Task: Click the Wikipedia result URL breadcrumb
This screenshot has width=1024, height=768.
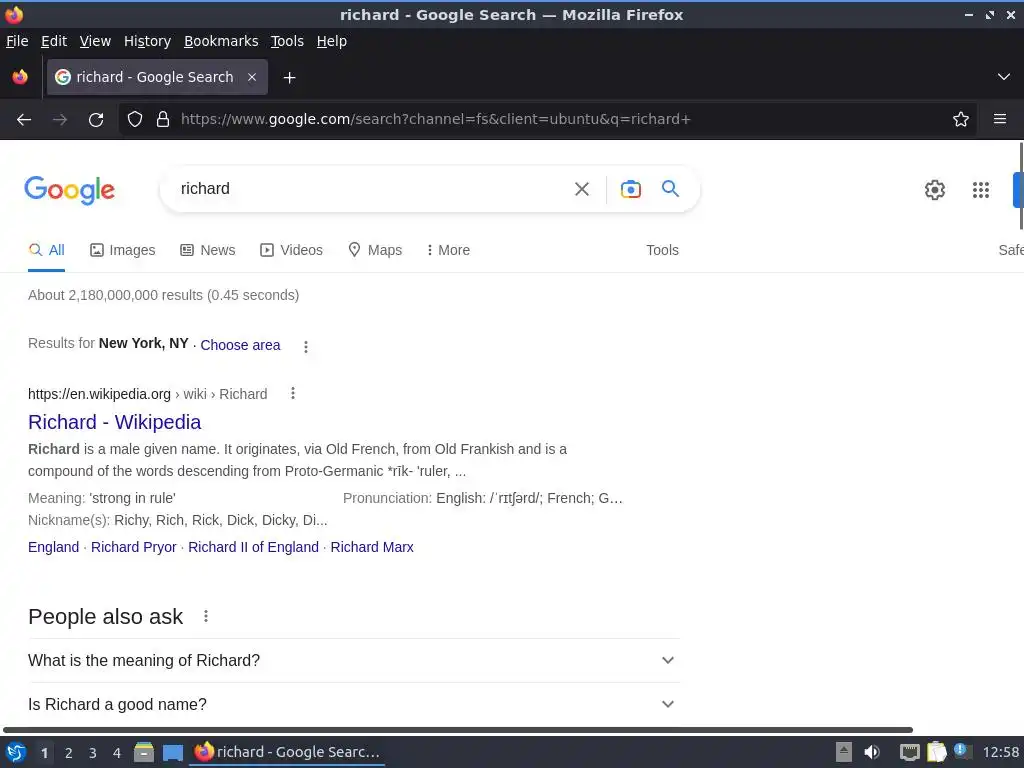Action: pos(148,394)
